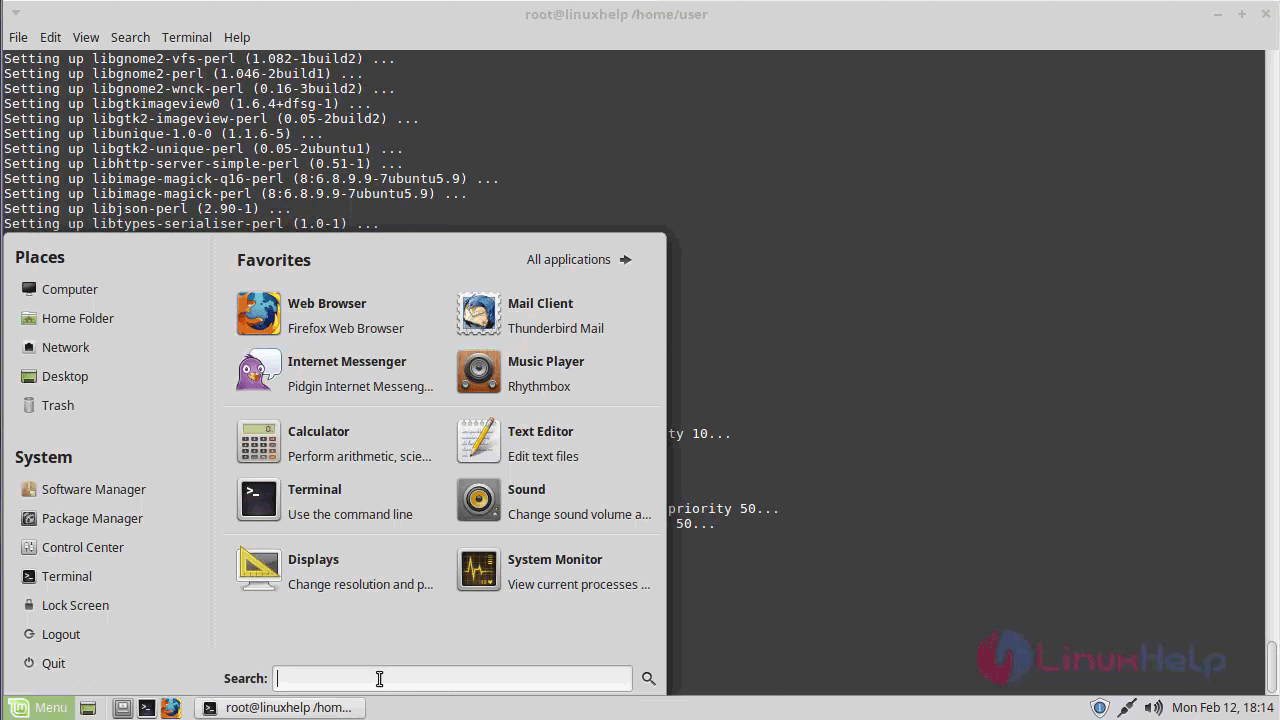Screen dimensions: 1280x720
Task: Open Control Center from System list
Action: [x=72, y=547]
